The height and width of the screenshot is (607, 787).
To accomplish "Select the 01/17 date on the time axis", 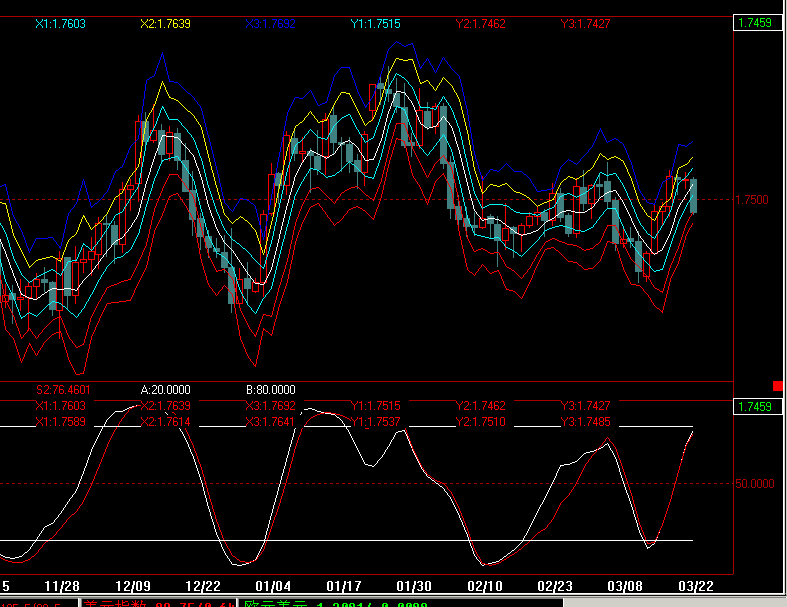I will click(x=343, y=586).
